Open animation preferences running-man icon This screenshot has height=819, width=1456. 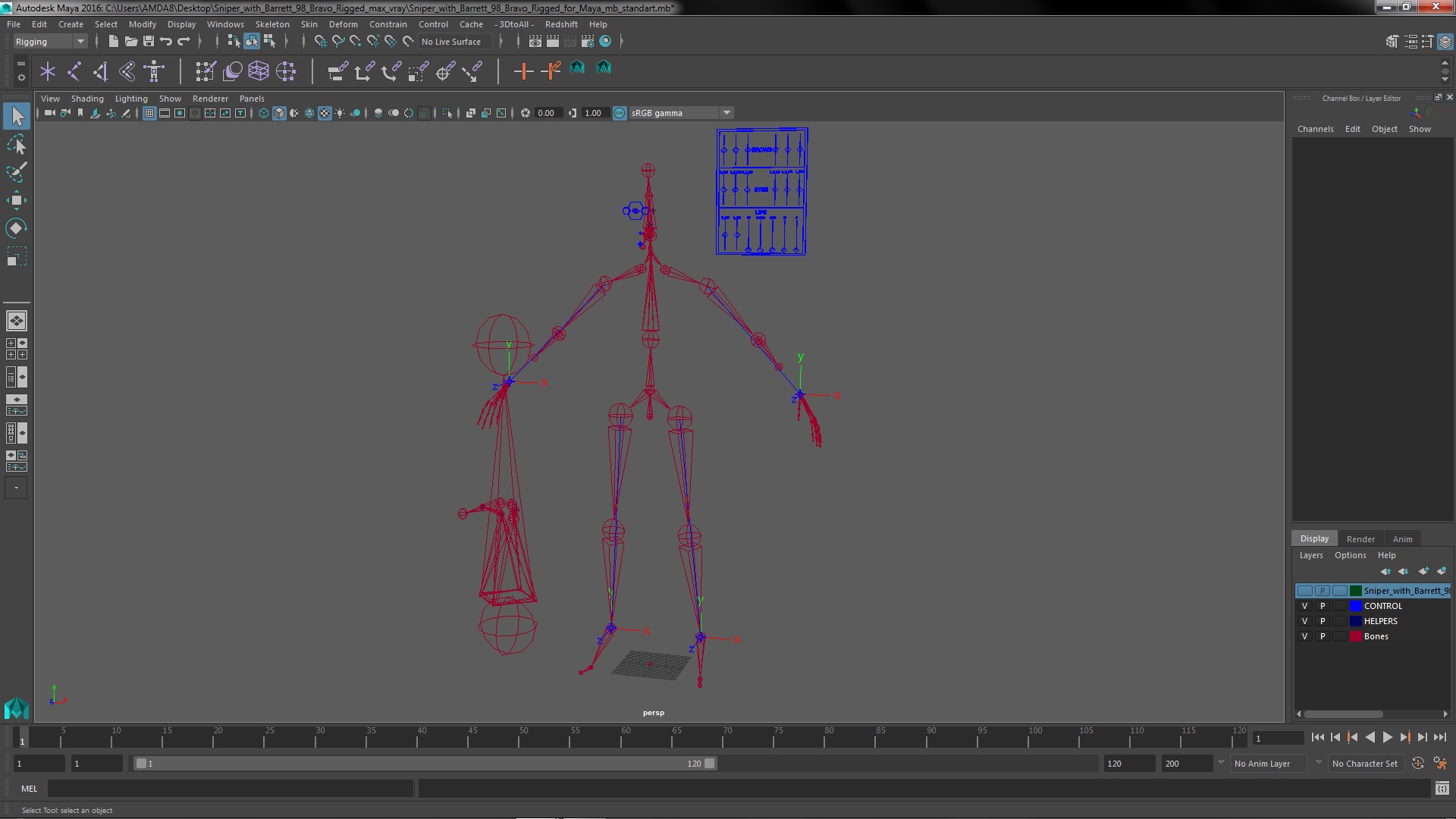click(x=1440, y=764)
